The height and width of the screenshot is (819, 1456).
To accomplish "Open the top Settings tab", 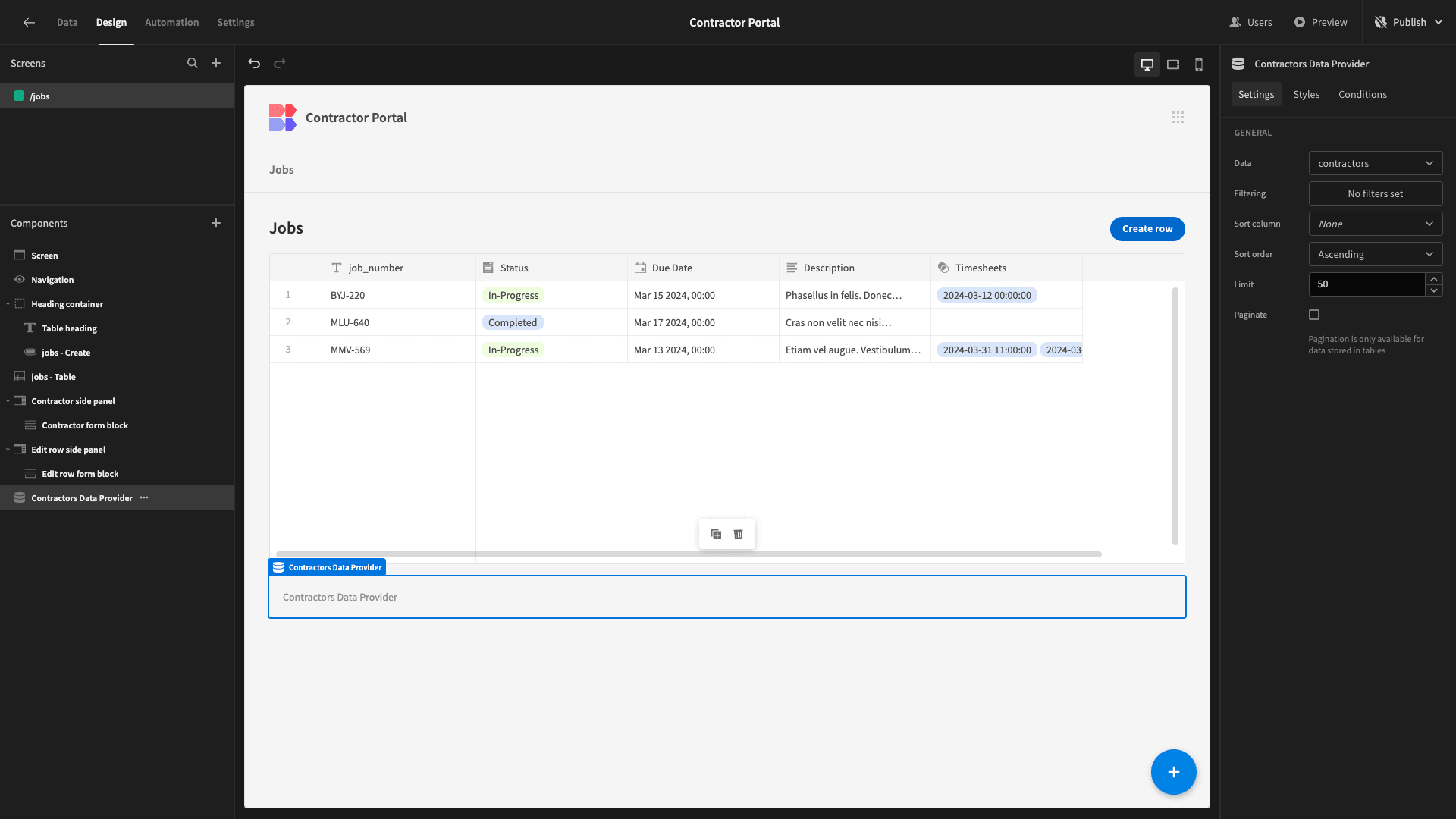I will pyautogui.click(x=236, y=22).
